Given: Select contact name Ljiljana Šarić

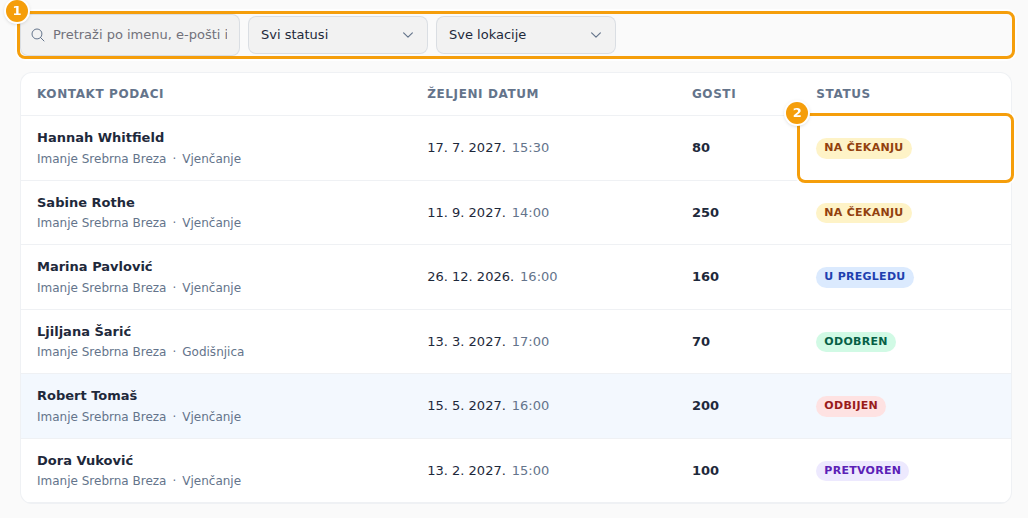Looking at the screenshot, I should [84, 332].
